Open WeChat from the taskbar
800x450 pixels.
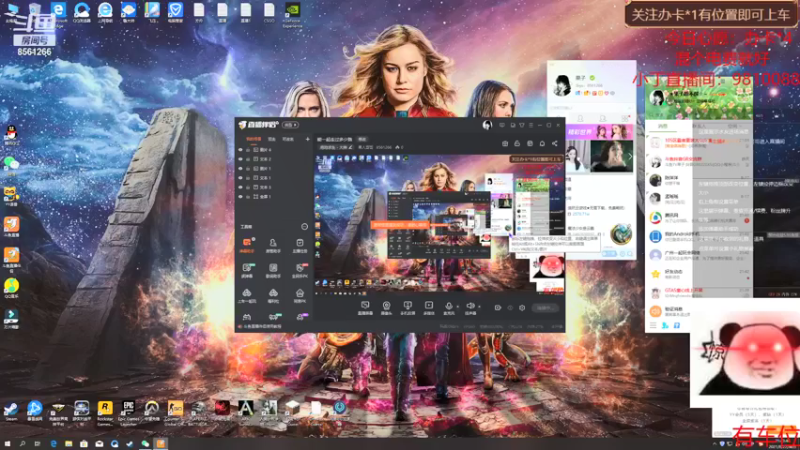[145, 444]
